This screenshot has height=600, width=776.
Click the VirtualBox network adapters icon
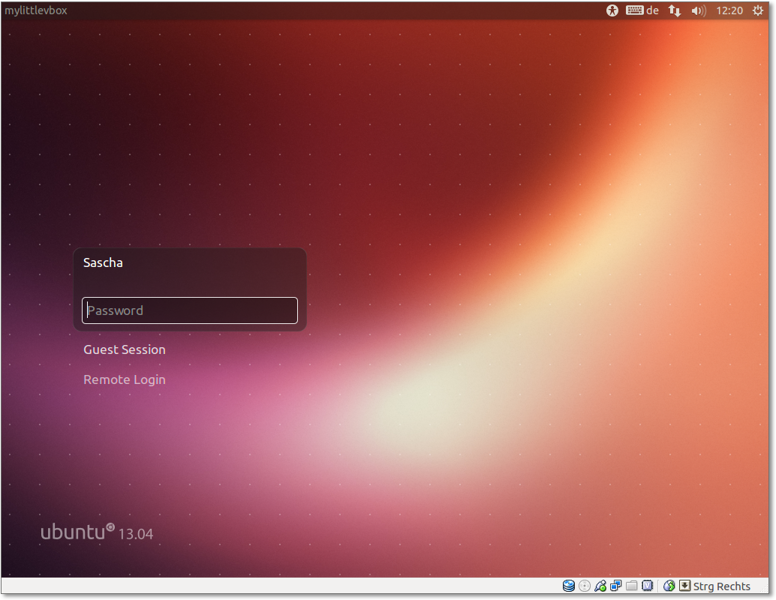pyautogui.click(x=616, y=587)
